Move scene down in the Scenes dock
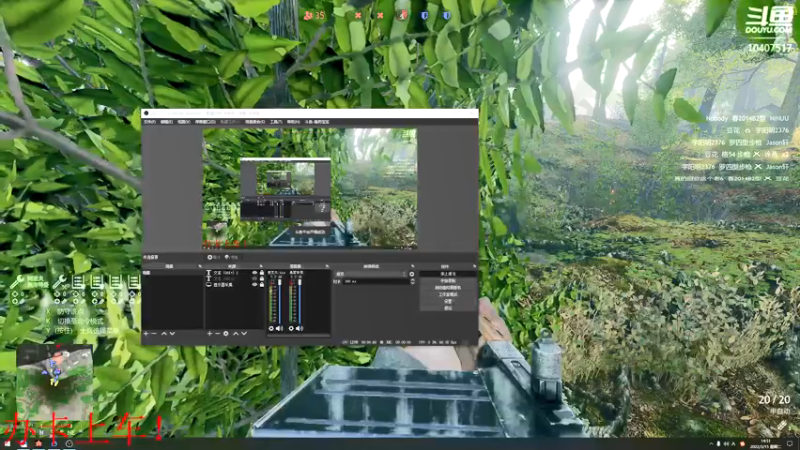Viewport: 800px width, 450px height. point(172,334)
